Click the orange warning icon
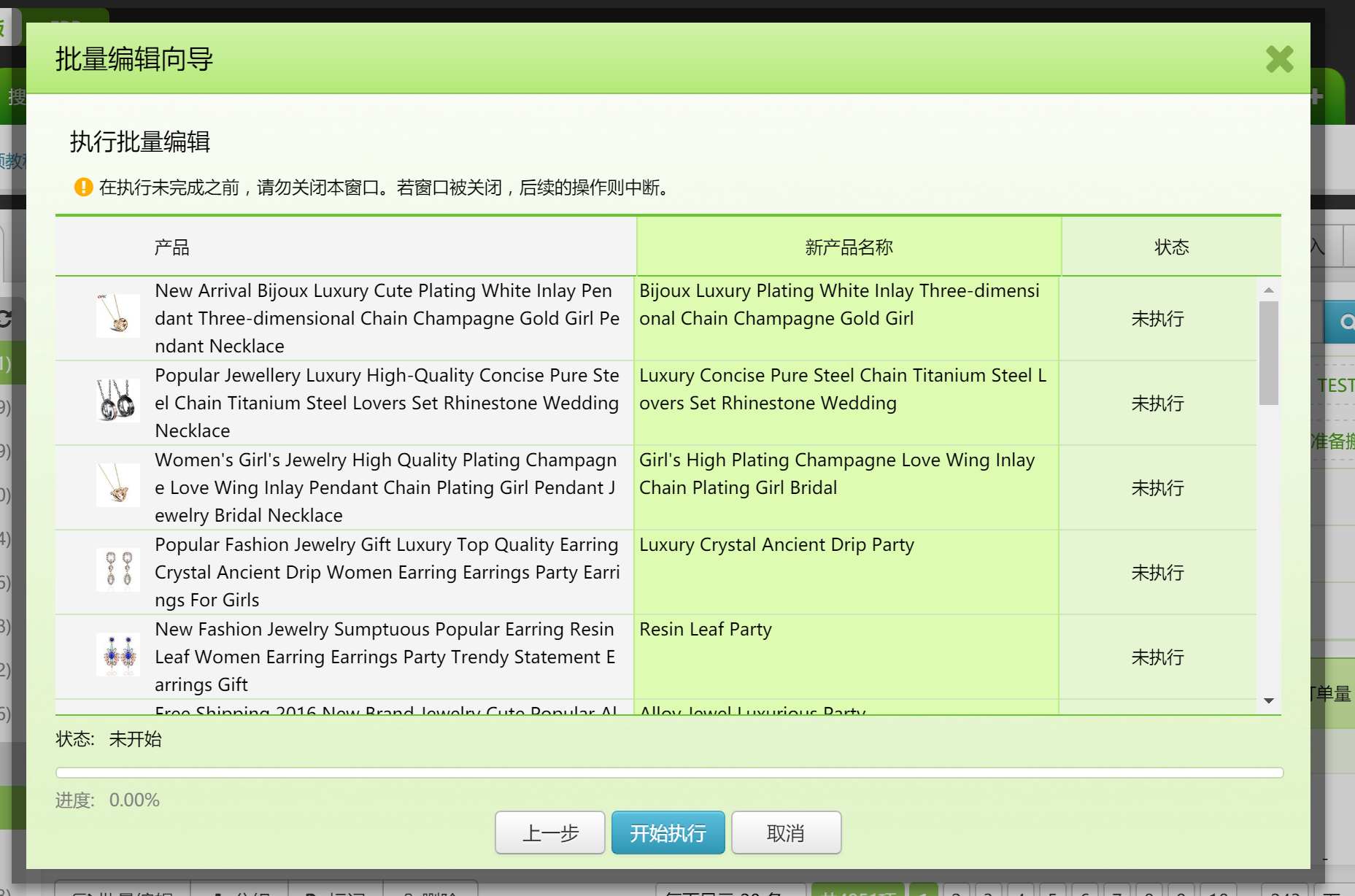The width and height of the screenshot is (1355, 896). click(83, 188)
